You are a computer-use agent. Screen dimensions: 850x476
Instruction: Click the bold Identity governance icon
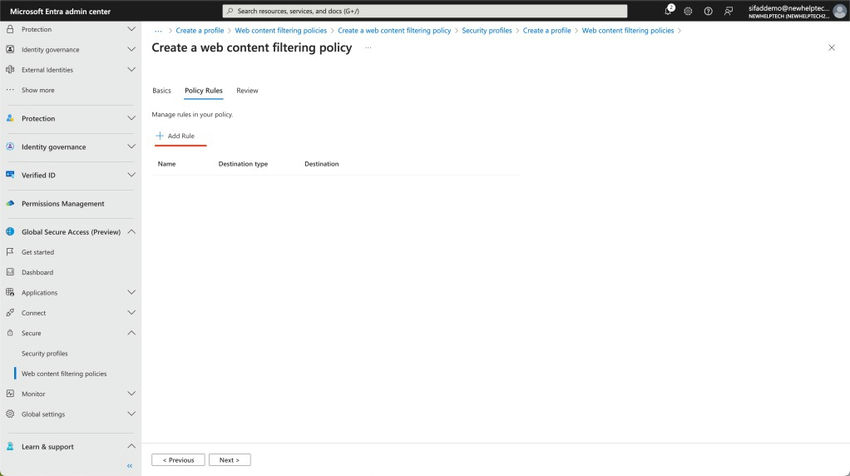[10, 146]
